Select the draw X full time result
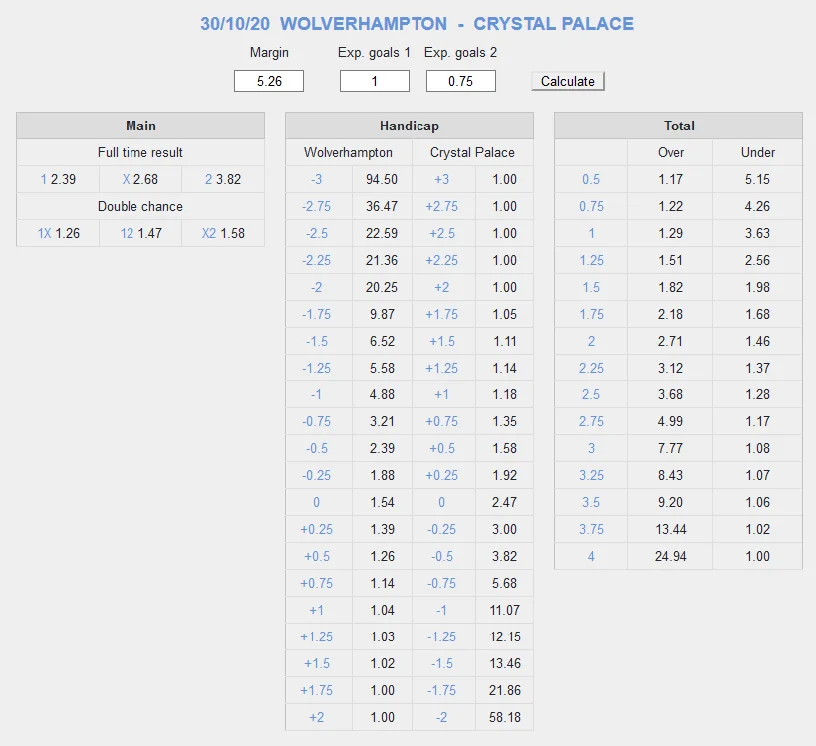 (126, 180)
